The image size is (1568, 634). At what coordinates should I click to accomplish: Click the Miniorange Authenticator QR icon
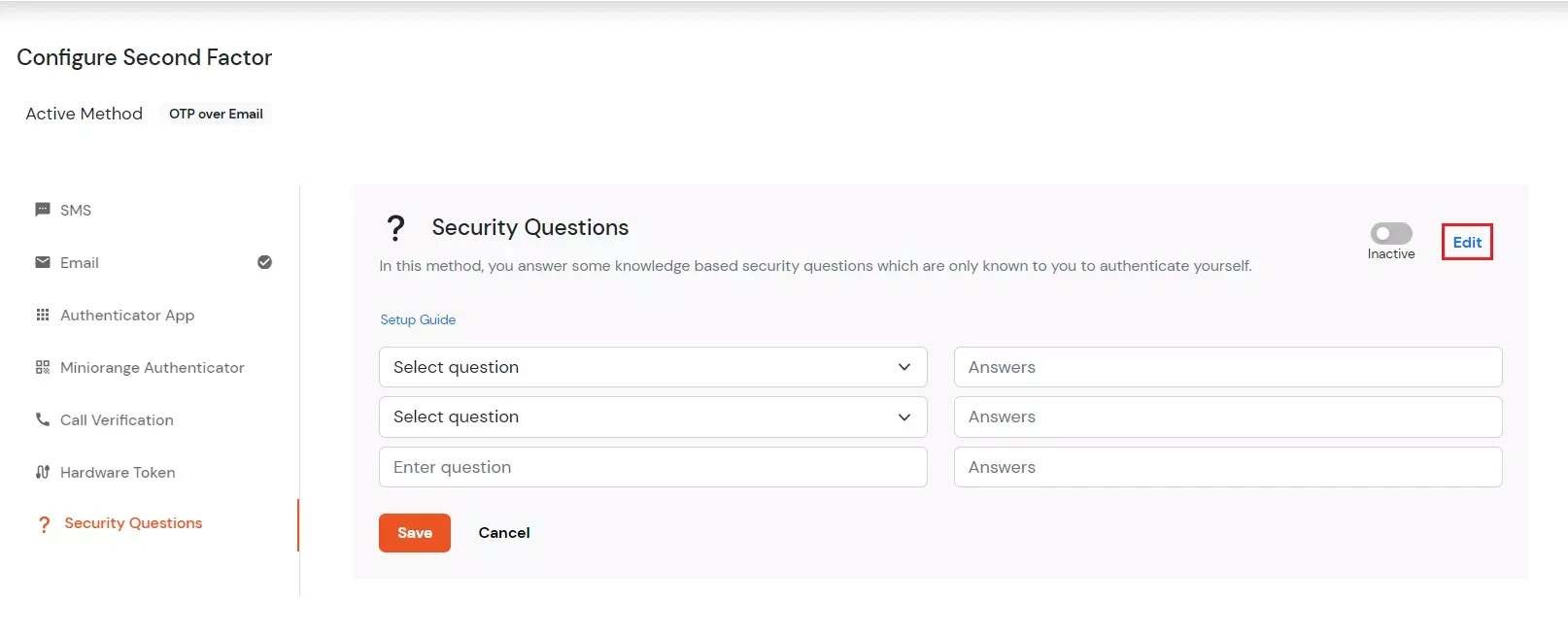coord(43,367)
